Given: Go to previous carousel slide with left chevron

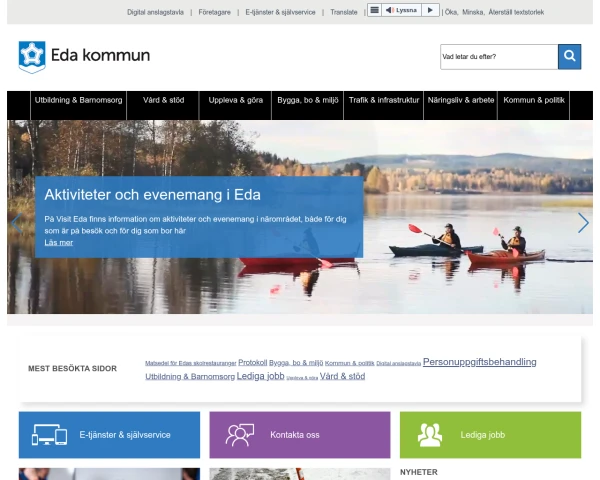Looking at the screenshot, I should [x=16, y=223].
